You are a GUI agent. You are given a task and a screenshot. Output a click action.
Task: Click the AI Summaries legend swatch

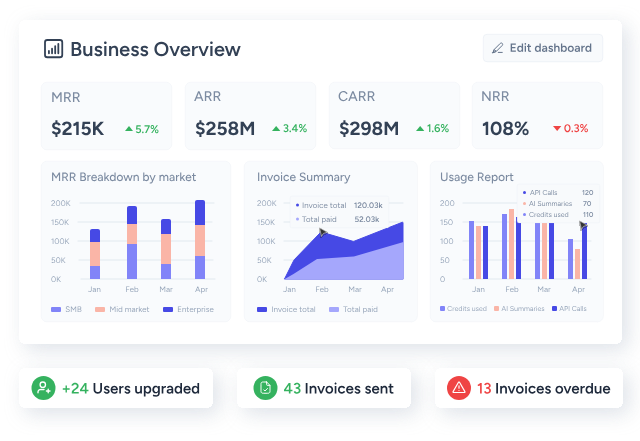496,309
